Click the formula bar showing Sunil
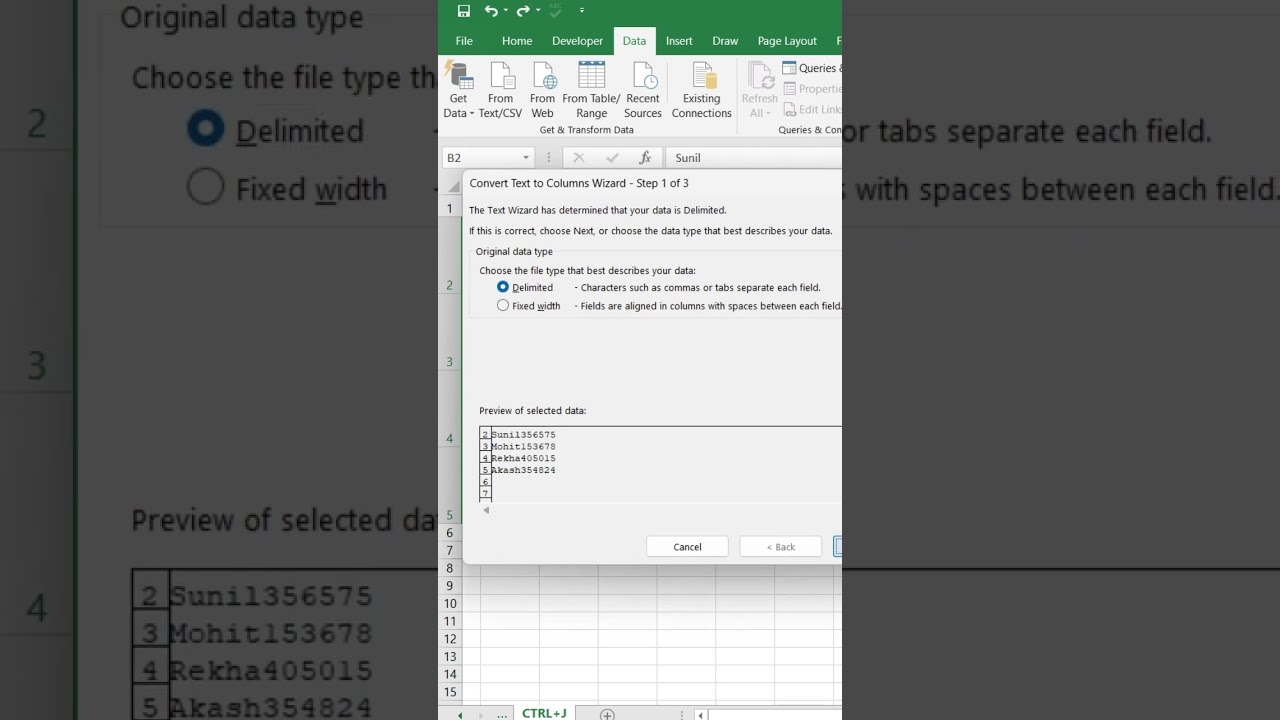Viewport: 1280px width, 720px height. pyautogui.click(x=753, y=158)
